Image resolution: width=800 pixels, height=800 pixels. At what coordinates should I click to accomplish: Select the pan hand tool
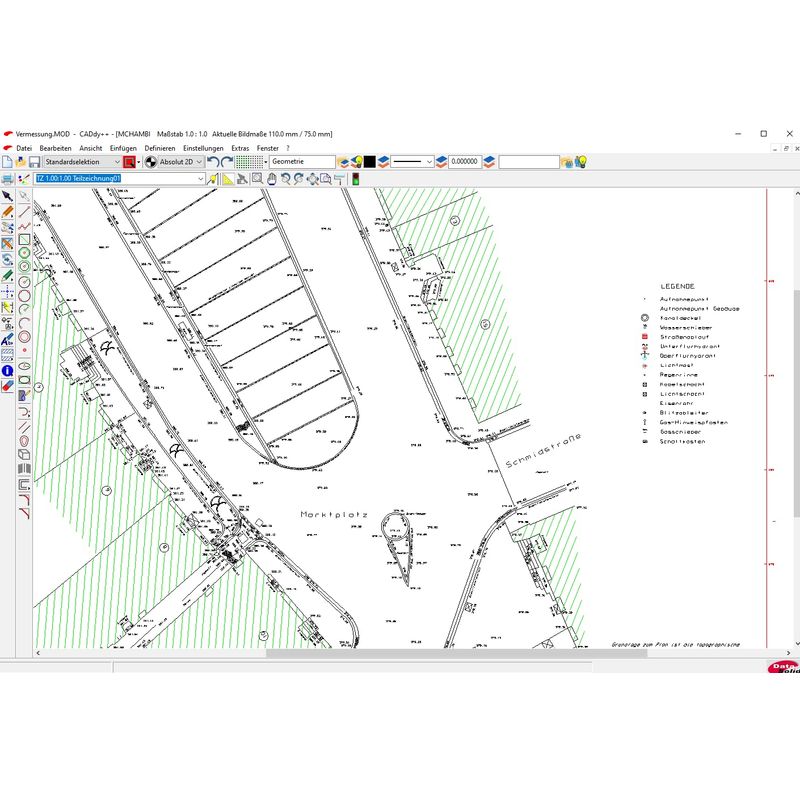tap(271, 179)
